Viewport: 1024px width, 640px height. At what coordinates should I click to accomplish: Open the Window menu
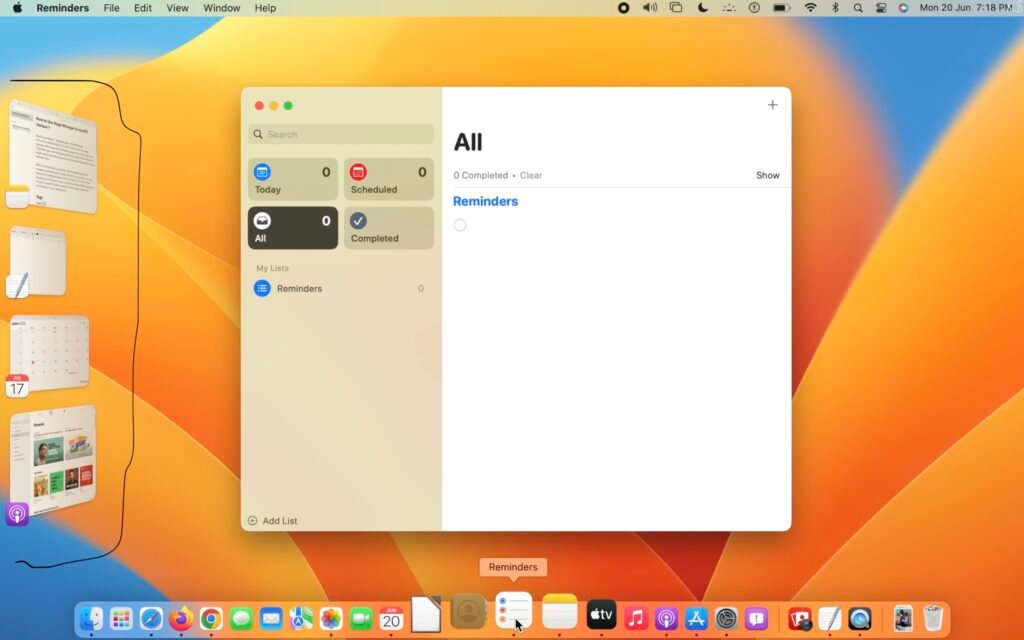221,8
